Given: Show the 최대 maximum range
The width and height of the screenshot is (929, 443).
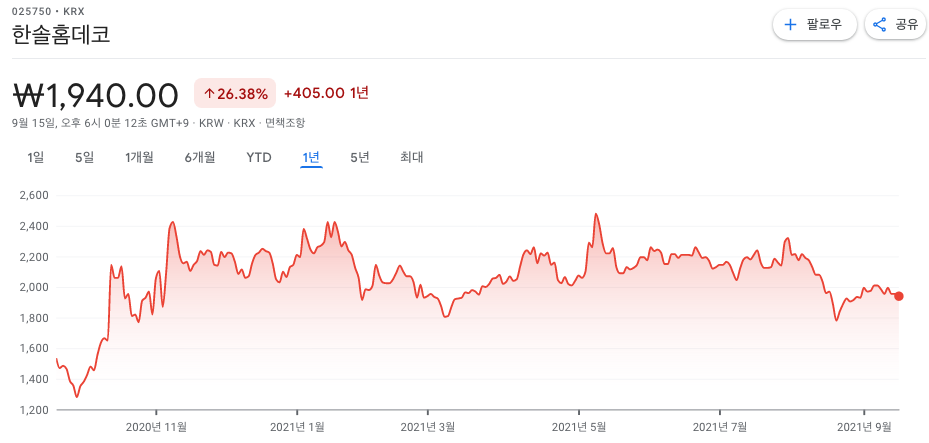Looking at the screenshot, I should pos(412,158).
